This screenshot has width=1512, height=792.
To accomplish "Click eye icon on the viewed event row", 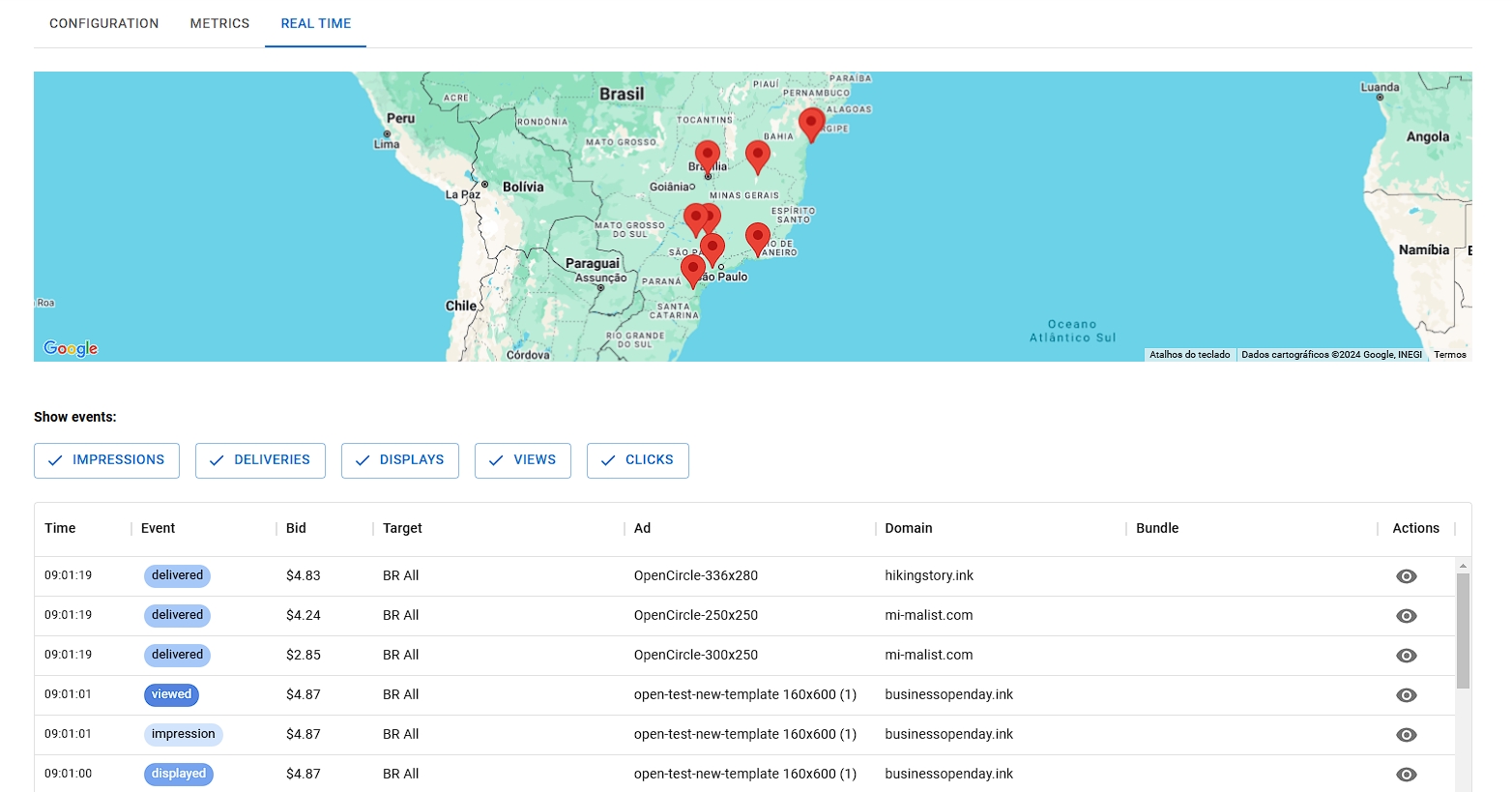I will pyautogui.click(x=1406, y=695).
